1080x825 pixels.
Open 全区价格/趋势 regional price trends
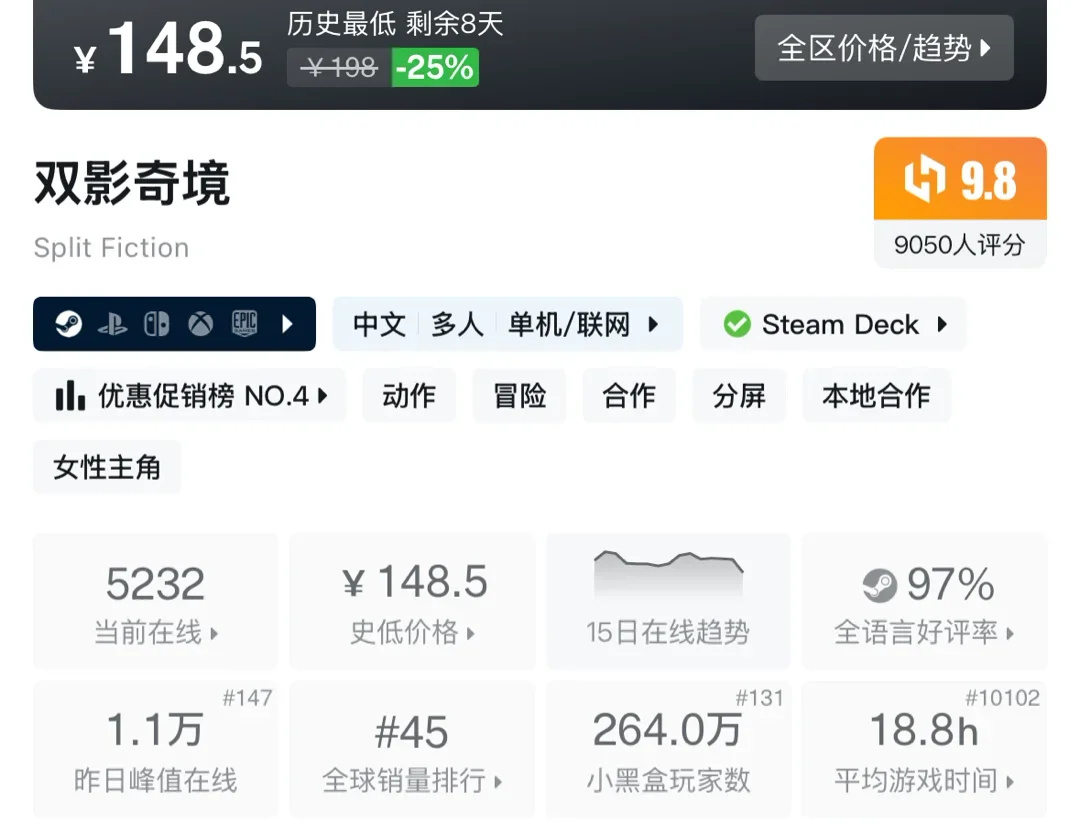point(884,48)
